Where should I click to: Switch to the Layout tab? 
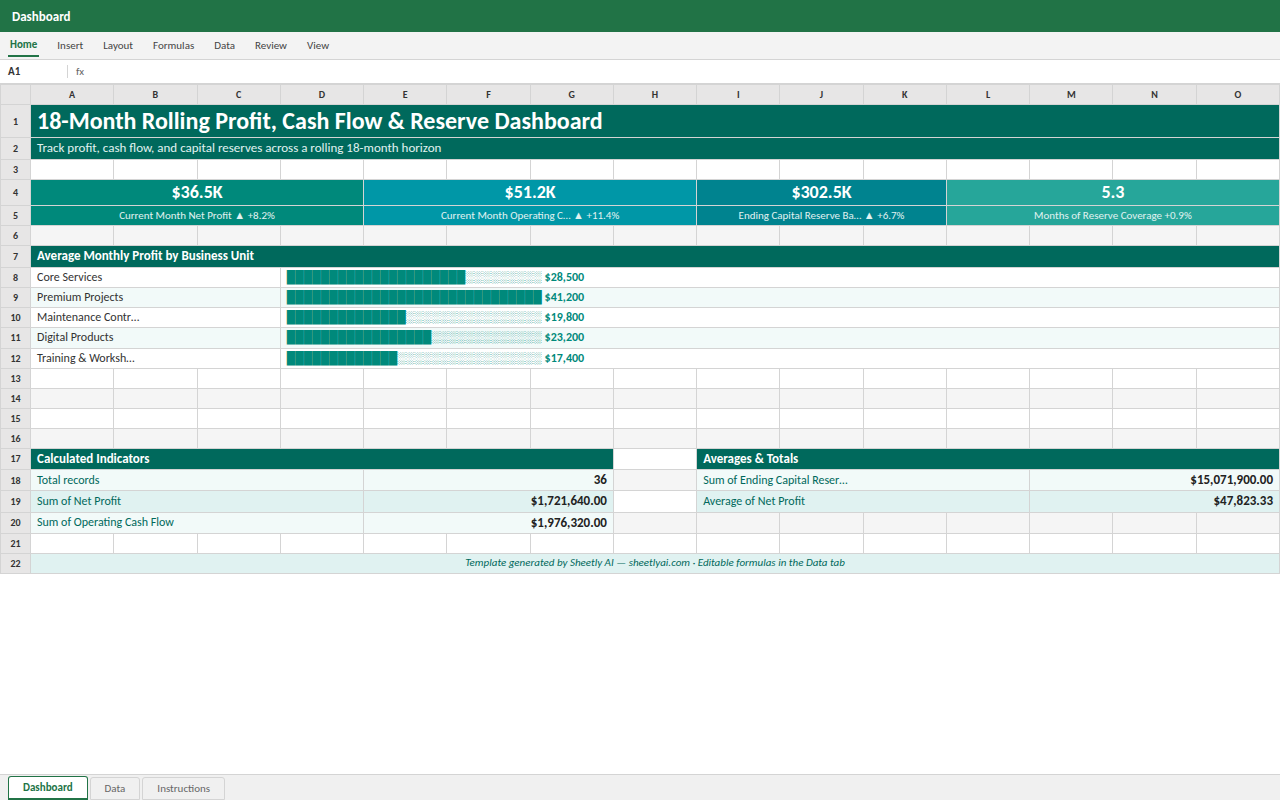point(118,45)
